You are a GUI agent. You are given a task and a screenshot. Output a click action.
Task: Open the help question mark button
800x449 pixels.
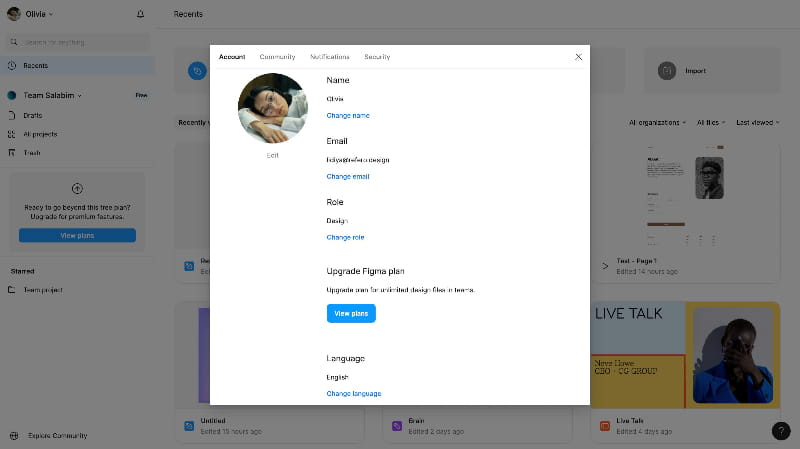(781, 431)
